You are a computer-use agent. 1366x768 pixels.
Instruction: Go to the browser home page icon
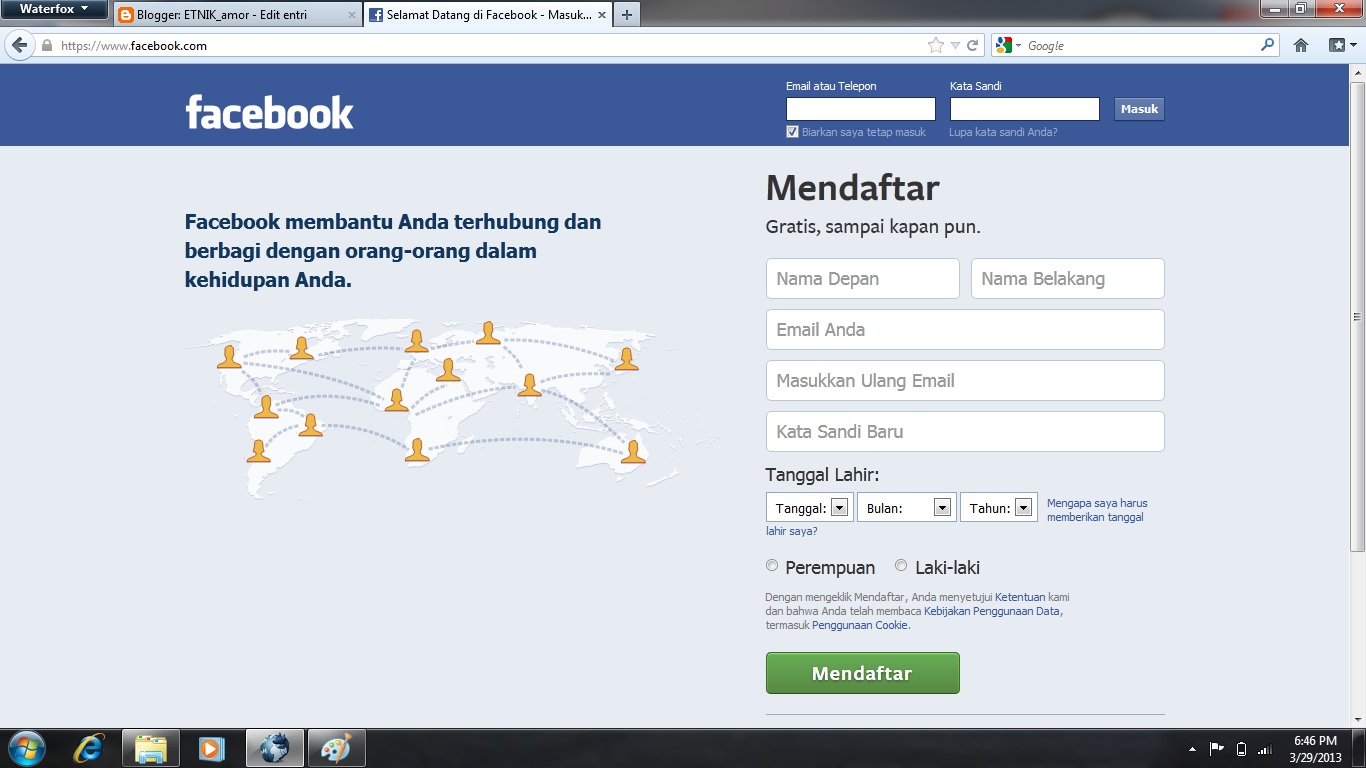pyautogui.click(x=1301, y=45)
